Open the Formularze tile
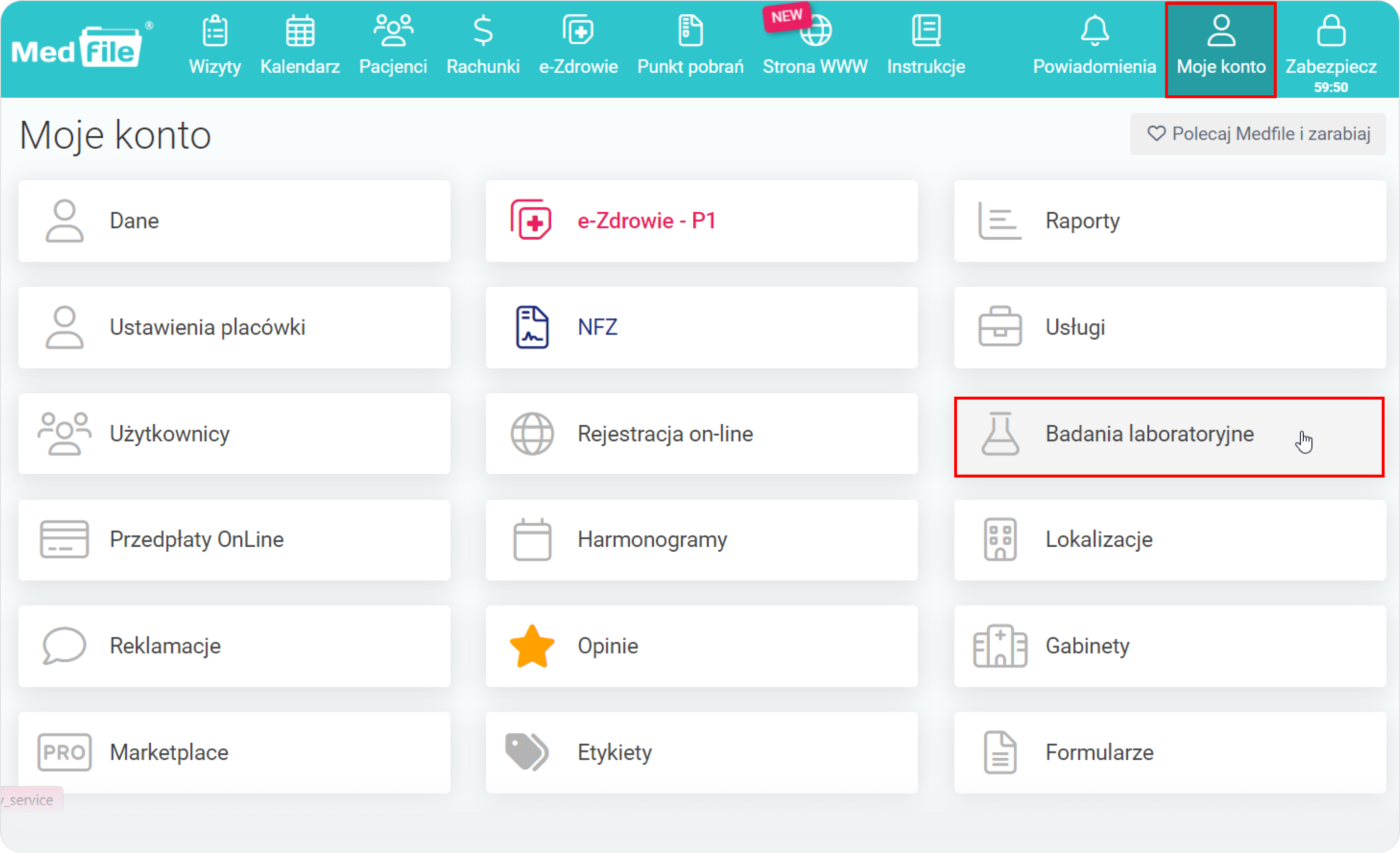1400x853 pixels. point(1170,752)
